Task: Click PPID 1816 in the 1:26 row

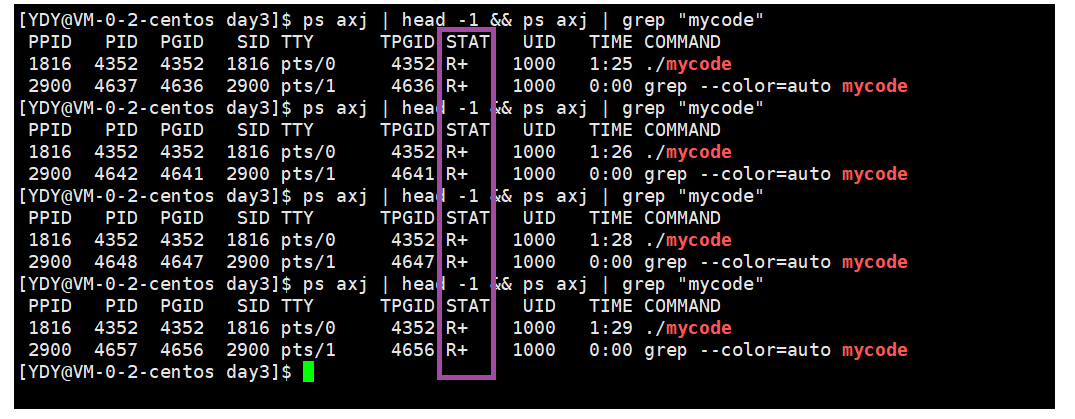Action: (x=50, y=152)
